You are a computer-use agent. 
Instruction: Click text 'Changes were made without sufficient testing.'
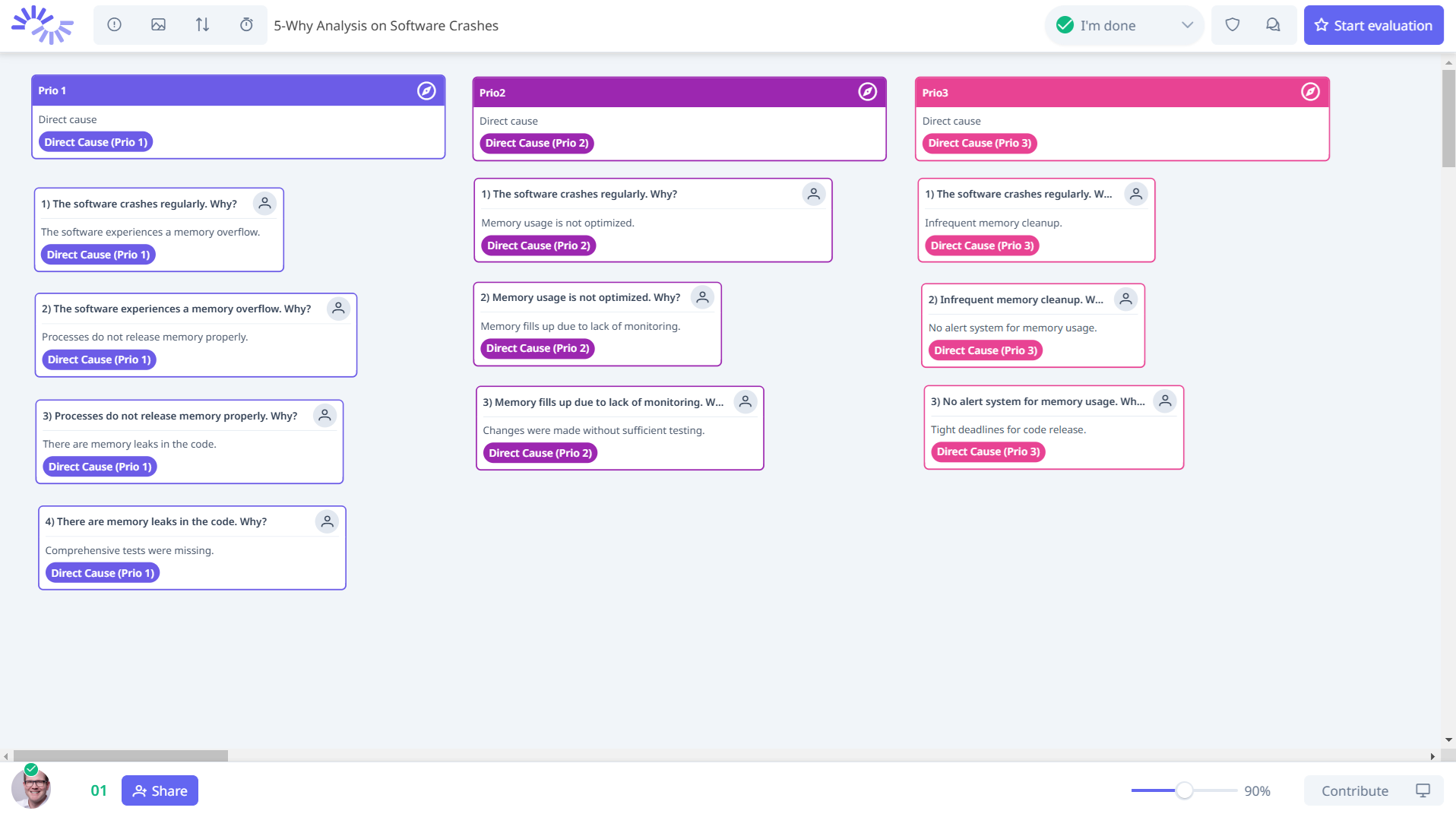pos(593,430)
